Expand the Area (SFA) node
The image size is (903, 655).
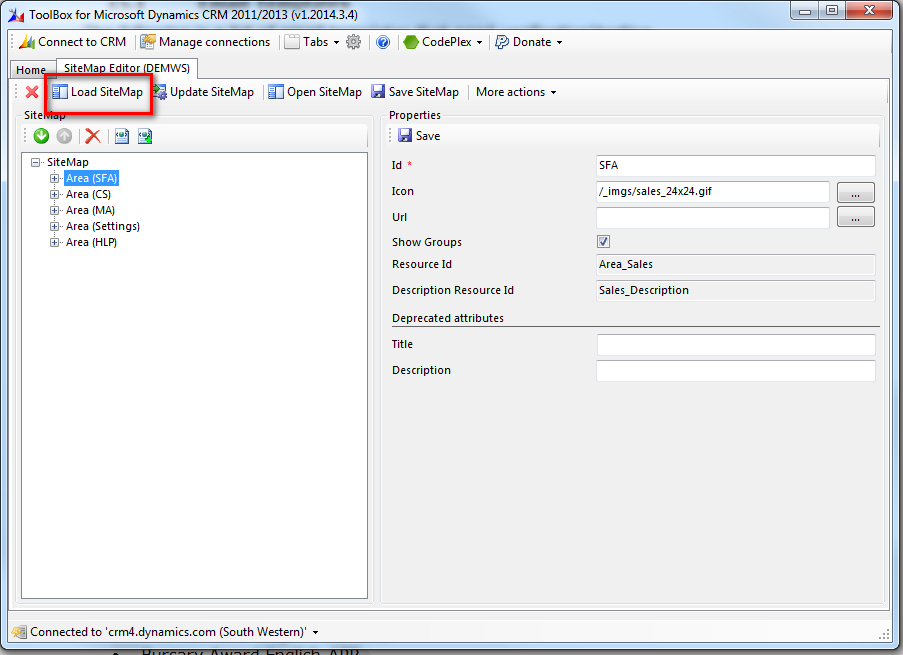coord(54,179)
